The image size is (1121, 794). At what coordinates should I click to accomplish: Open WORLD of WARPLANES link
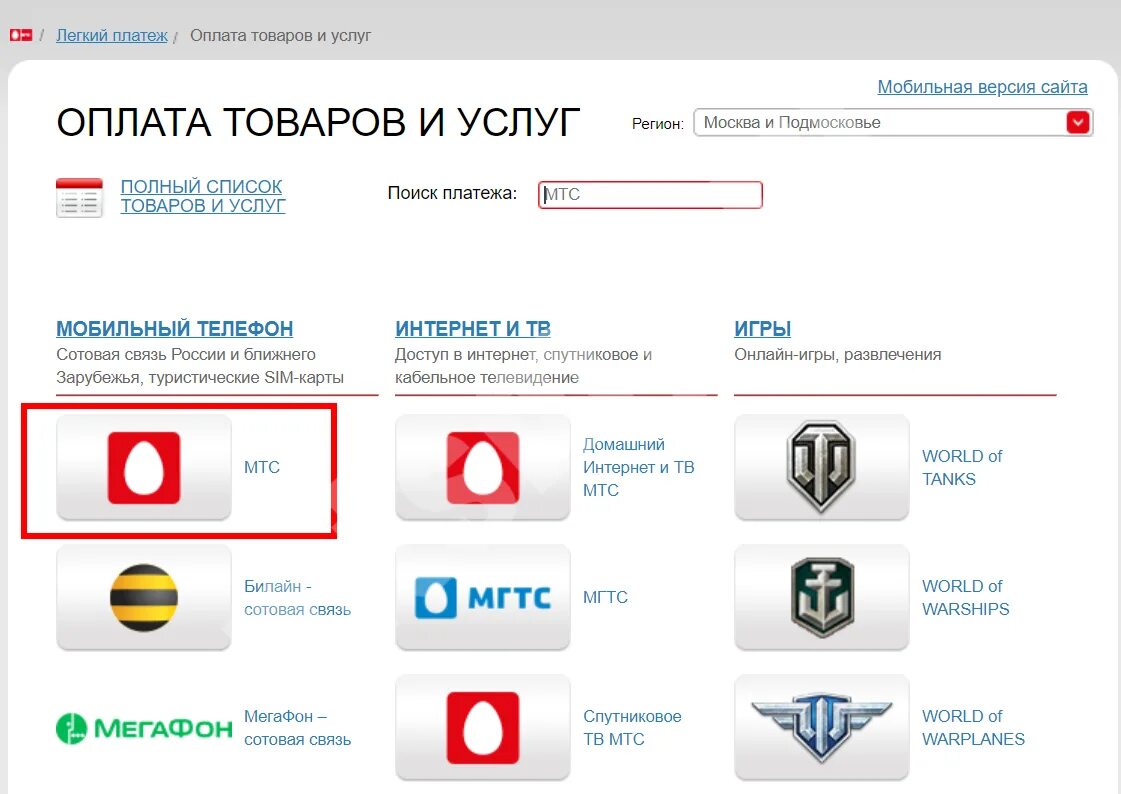(x=973, y=728)
